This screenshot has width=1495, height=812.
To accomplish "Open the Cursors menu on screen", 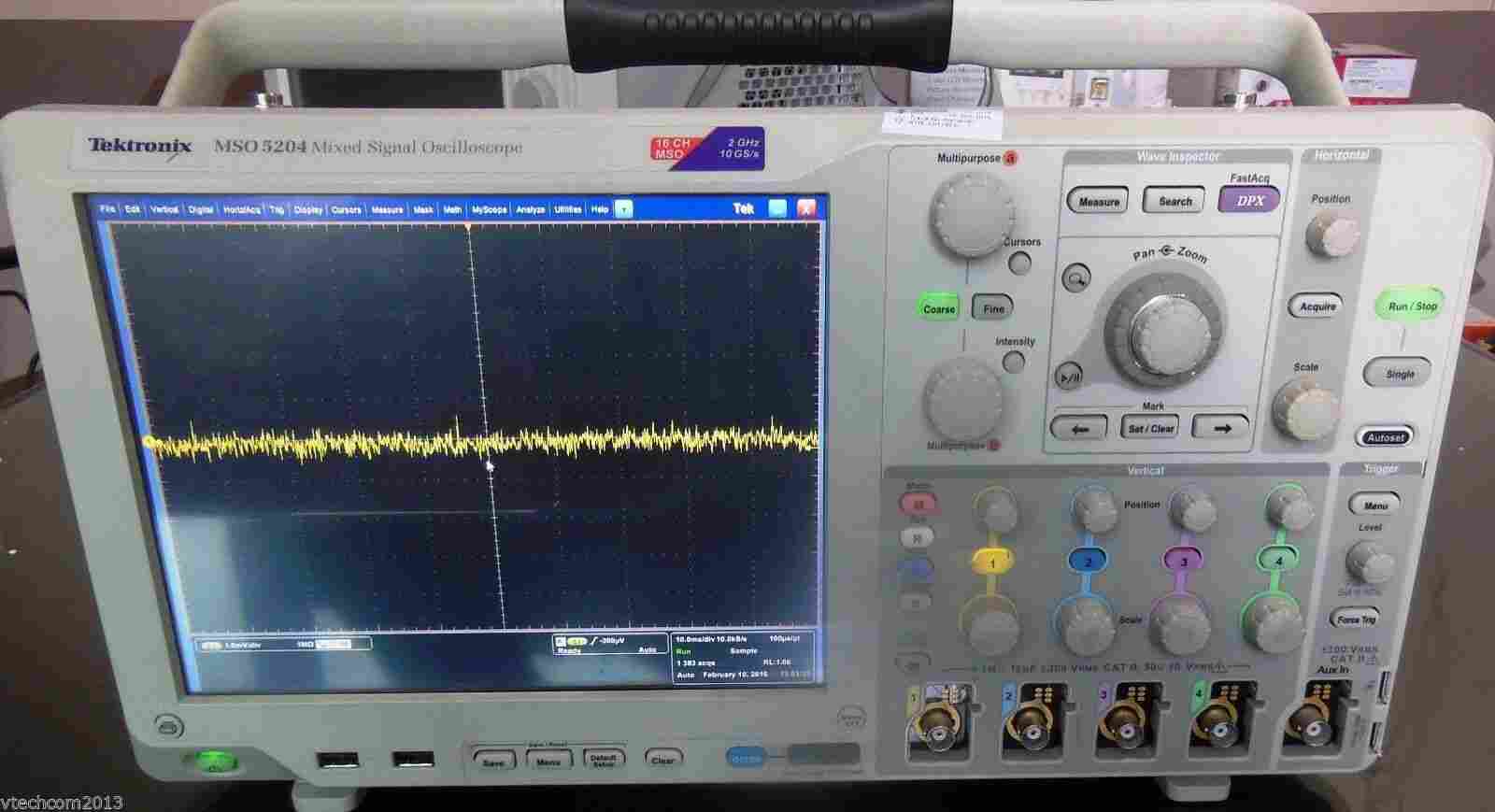I will (x=346, y=209).
